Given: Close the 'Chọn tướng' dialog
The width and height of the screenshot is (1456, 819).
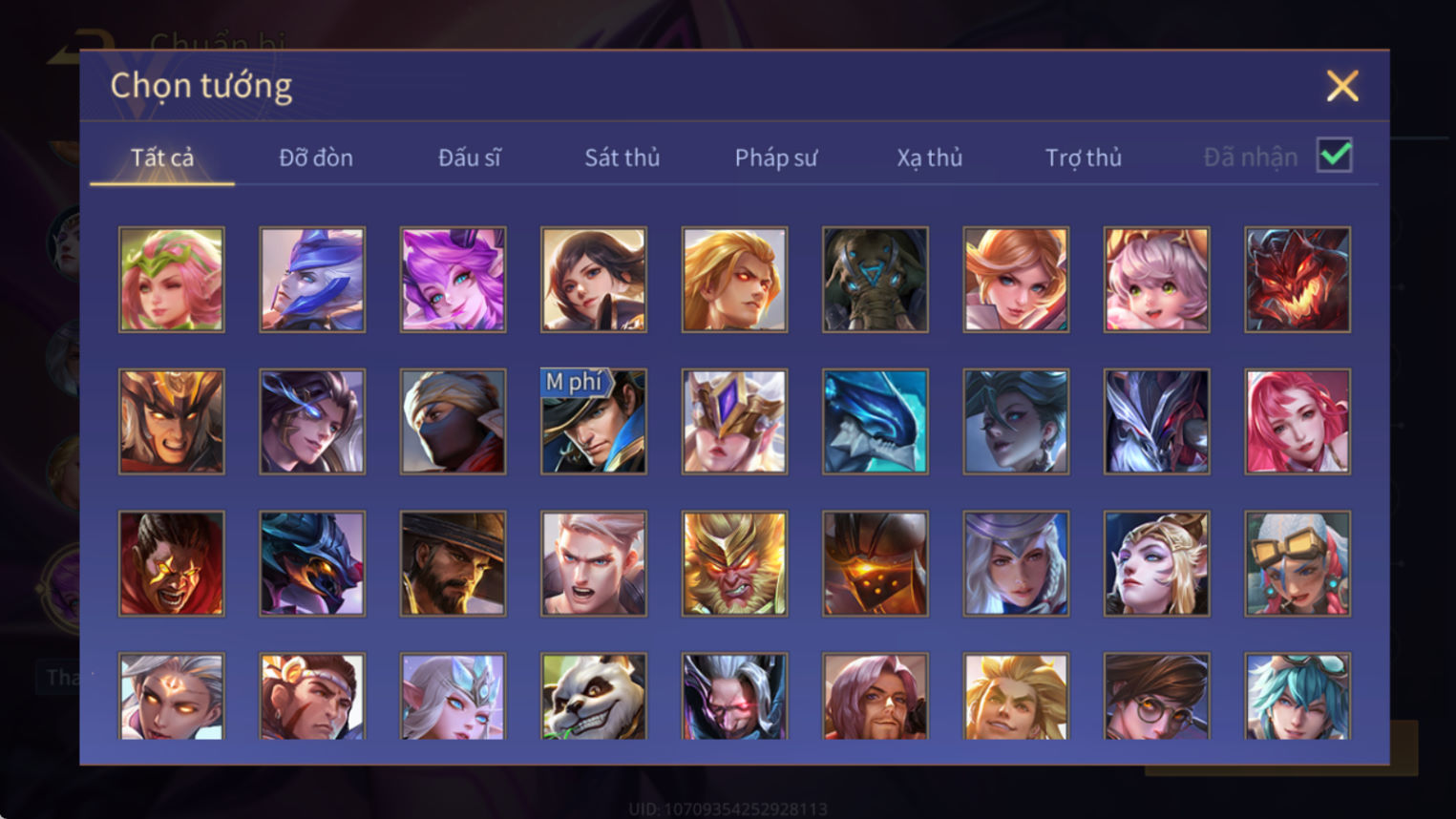Looking at the screenshot, I should (1342, 86).
